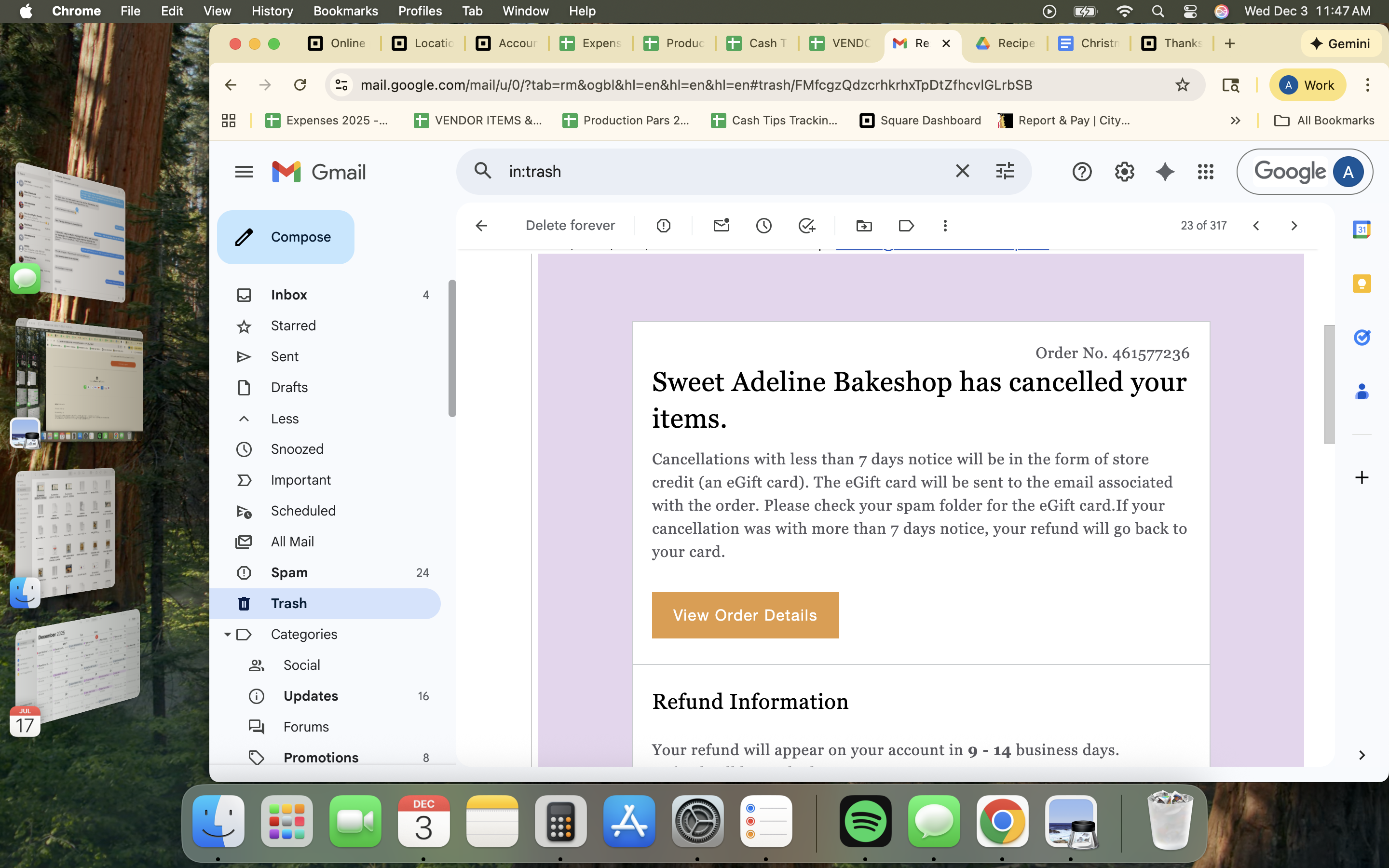Expand hidden bookmarks chevron
Screen dimensions: 1389x868
(x=1235, y=121)
